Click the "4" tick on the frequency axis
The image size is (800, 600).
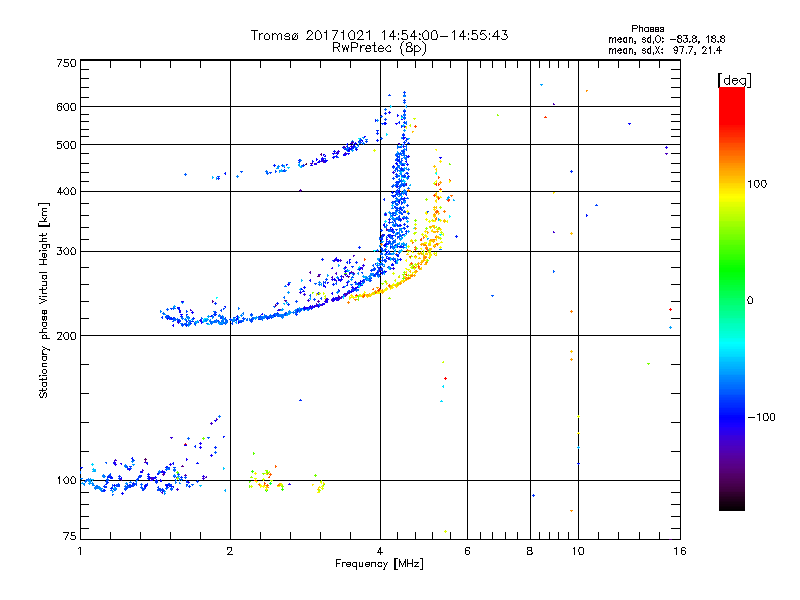[380, 551]
